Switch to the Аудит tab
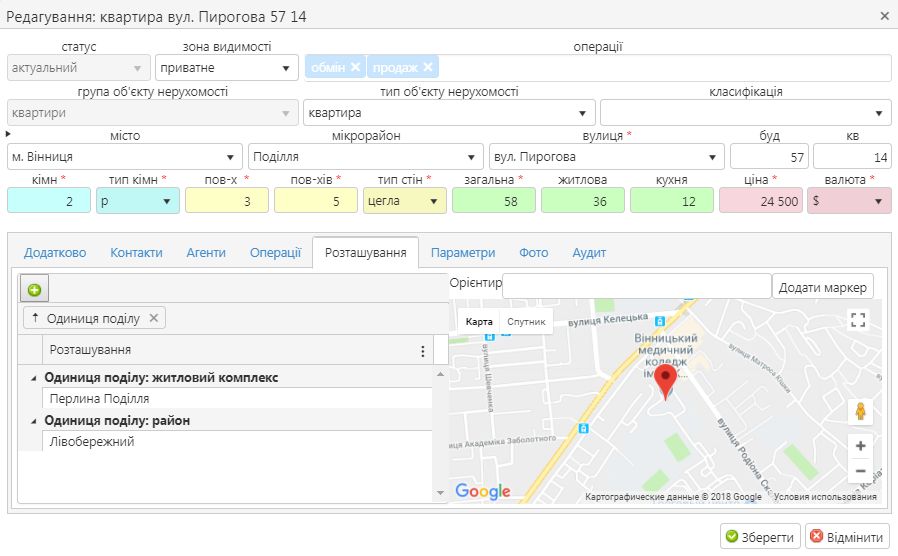 [x=589, y=253]
